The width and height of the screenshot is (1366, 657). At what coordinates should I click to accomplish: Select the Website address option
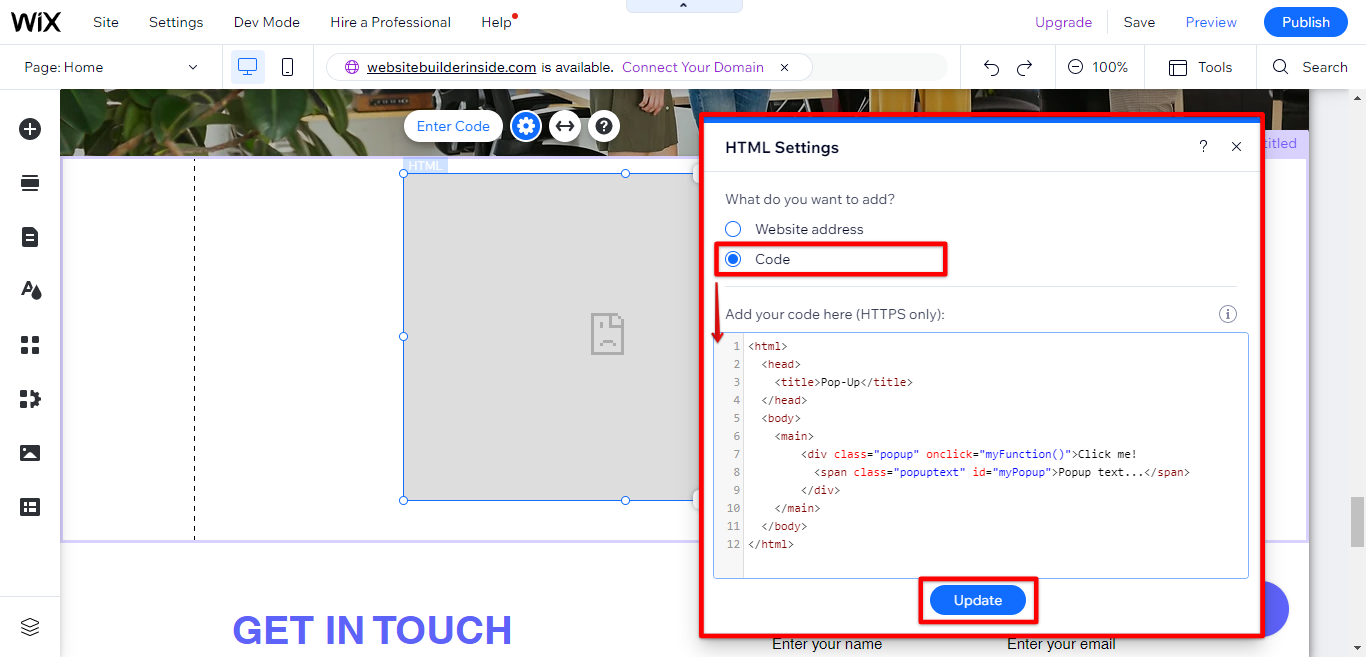click(x=733, y=228)
